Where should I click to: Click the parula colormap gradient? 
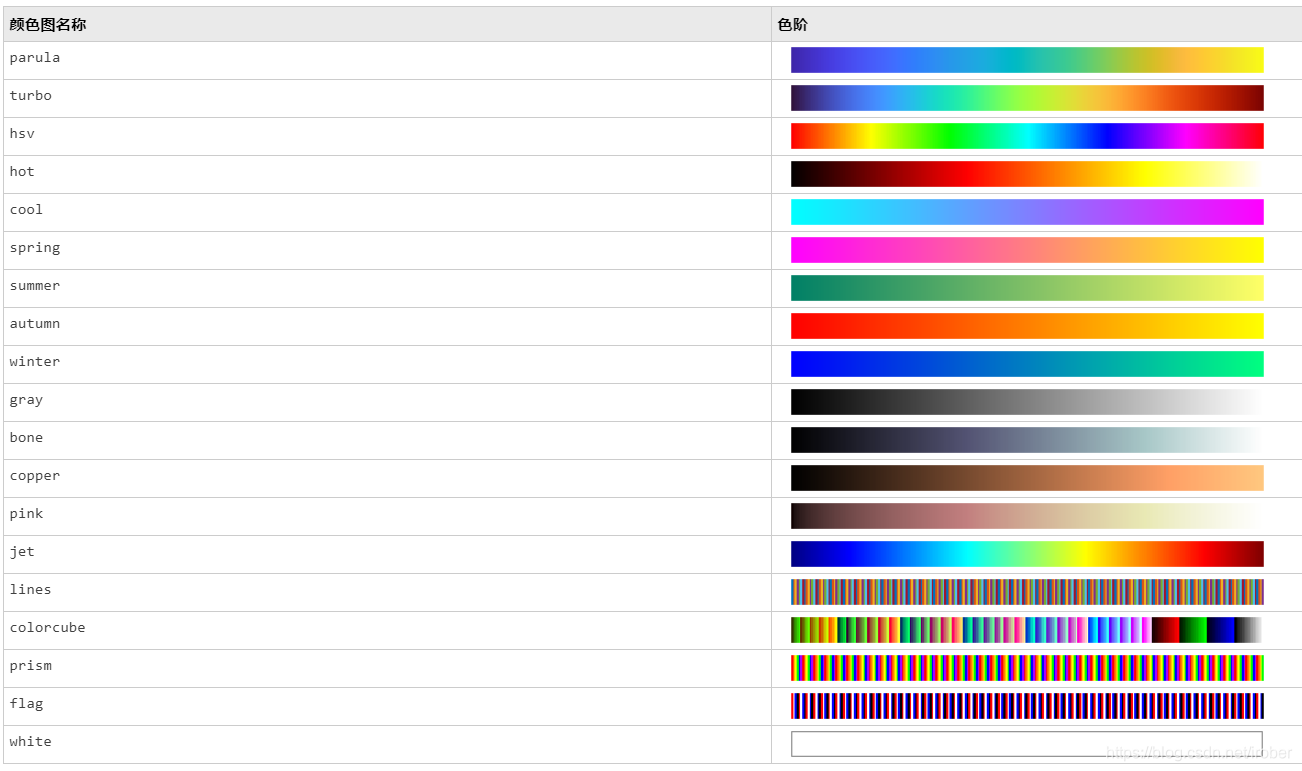pyautogui.click(x=1027, y=60)
